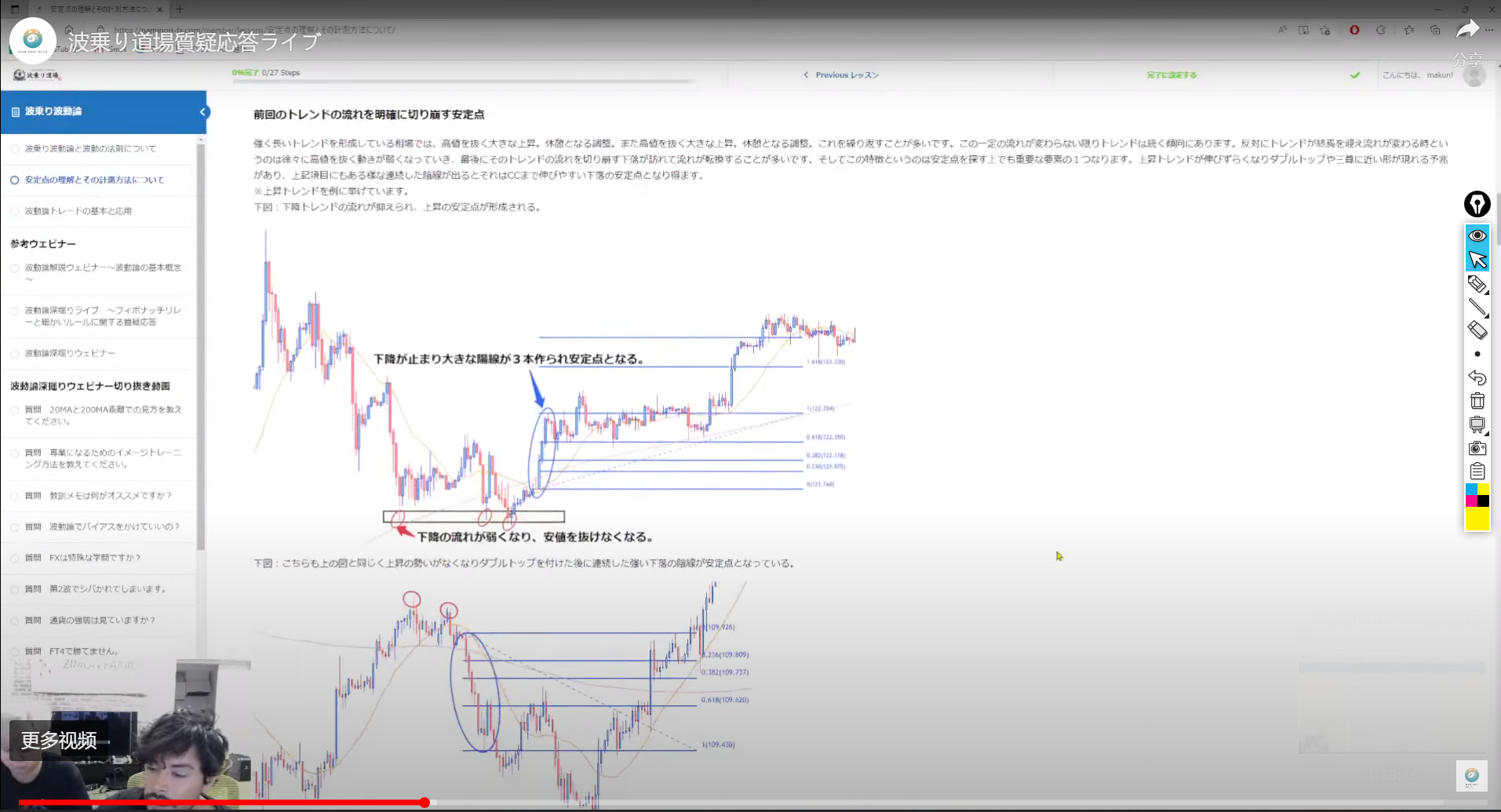Click the course progress bar 0/27 Steps

tap(463, 80)
